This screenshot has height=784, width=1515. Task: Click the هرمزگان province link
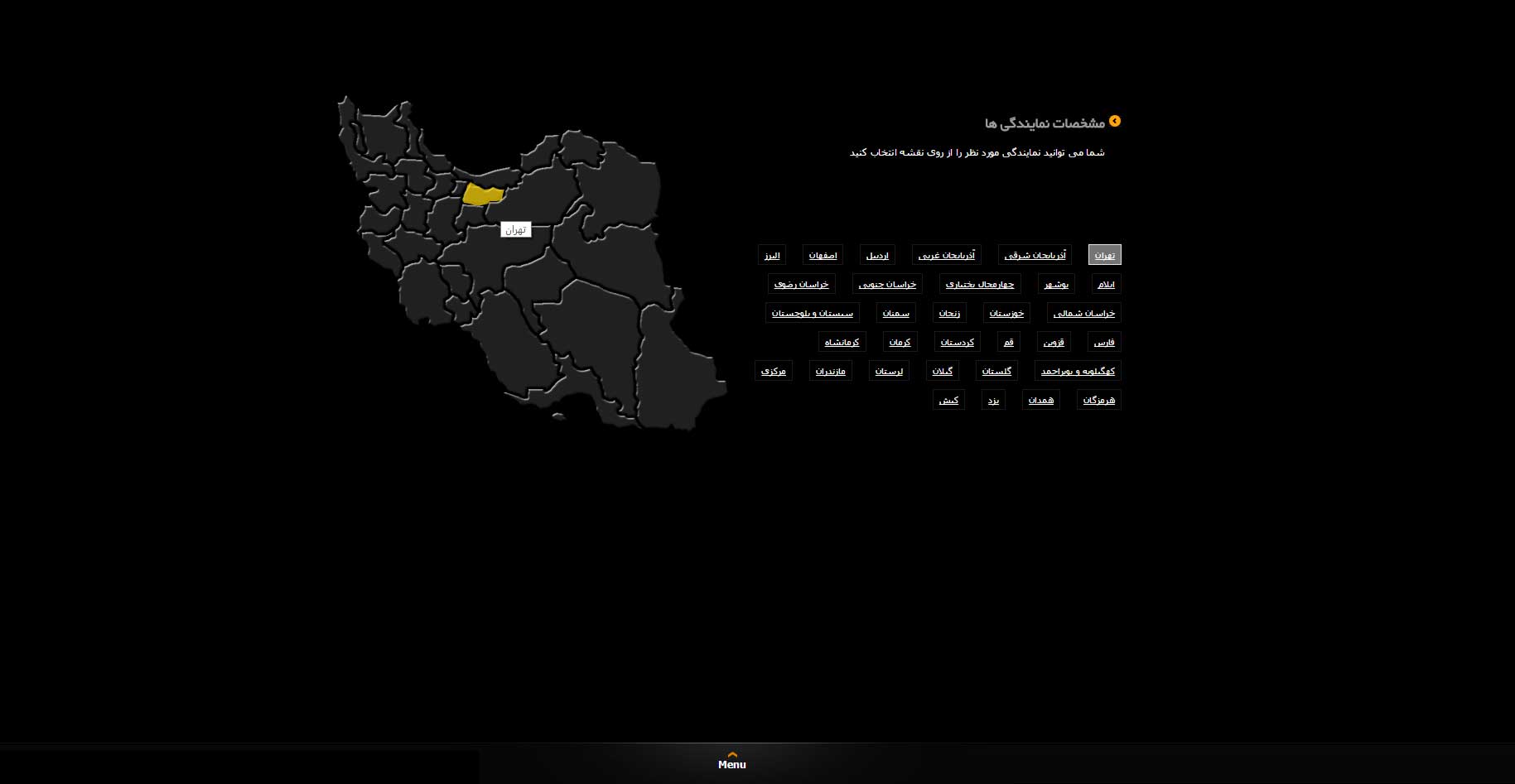1098,400
